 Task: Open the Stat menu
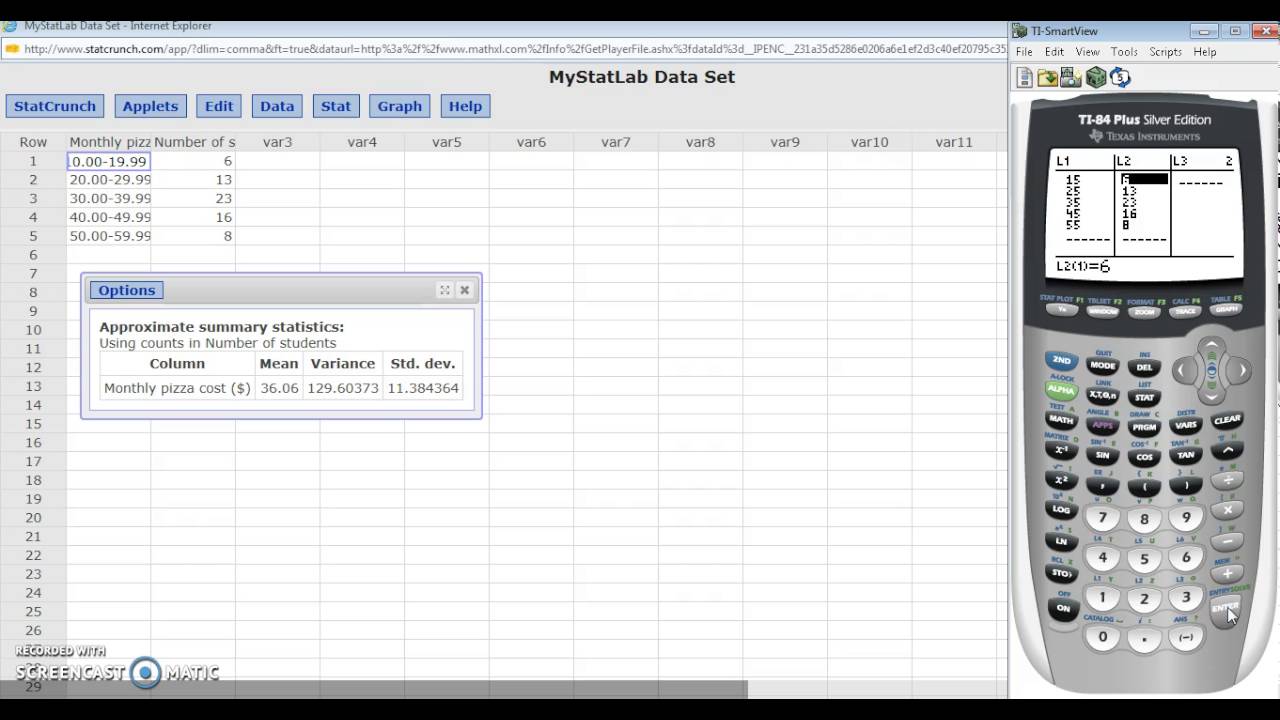336,106
